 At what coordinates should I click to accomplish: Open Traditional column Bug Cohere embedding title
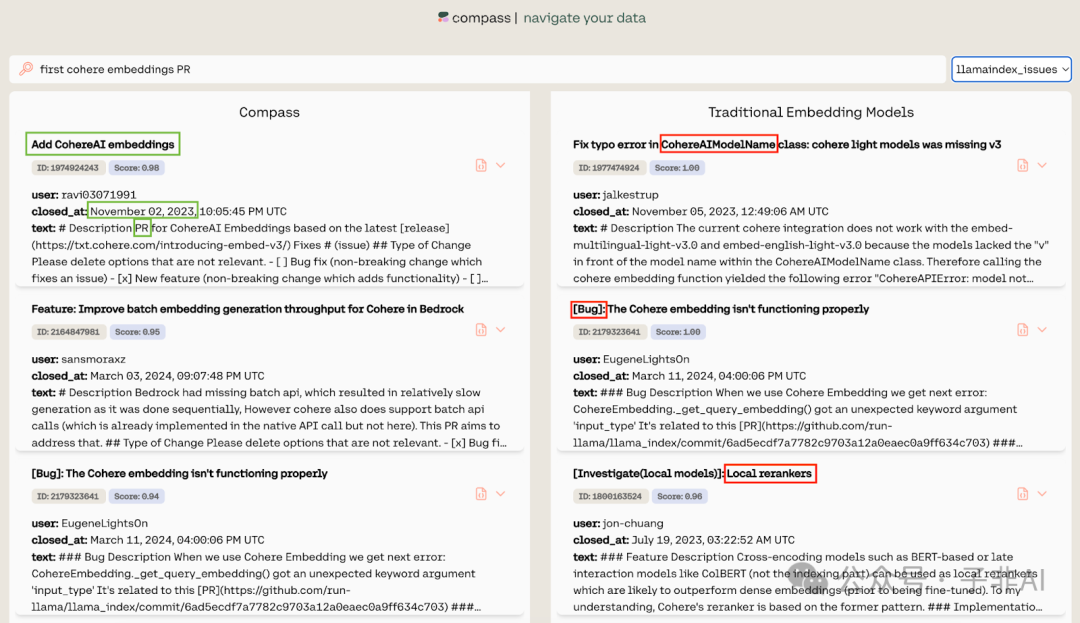(720, 308)
